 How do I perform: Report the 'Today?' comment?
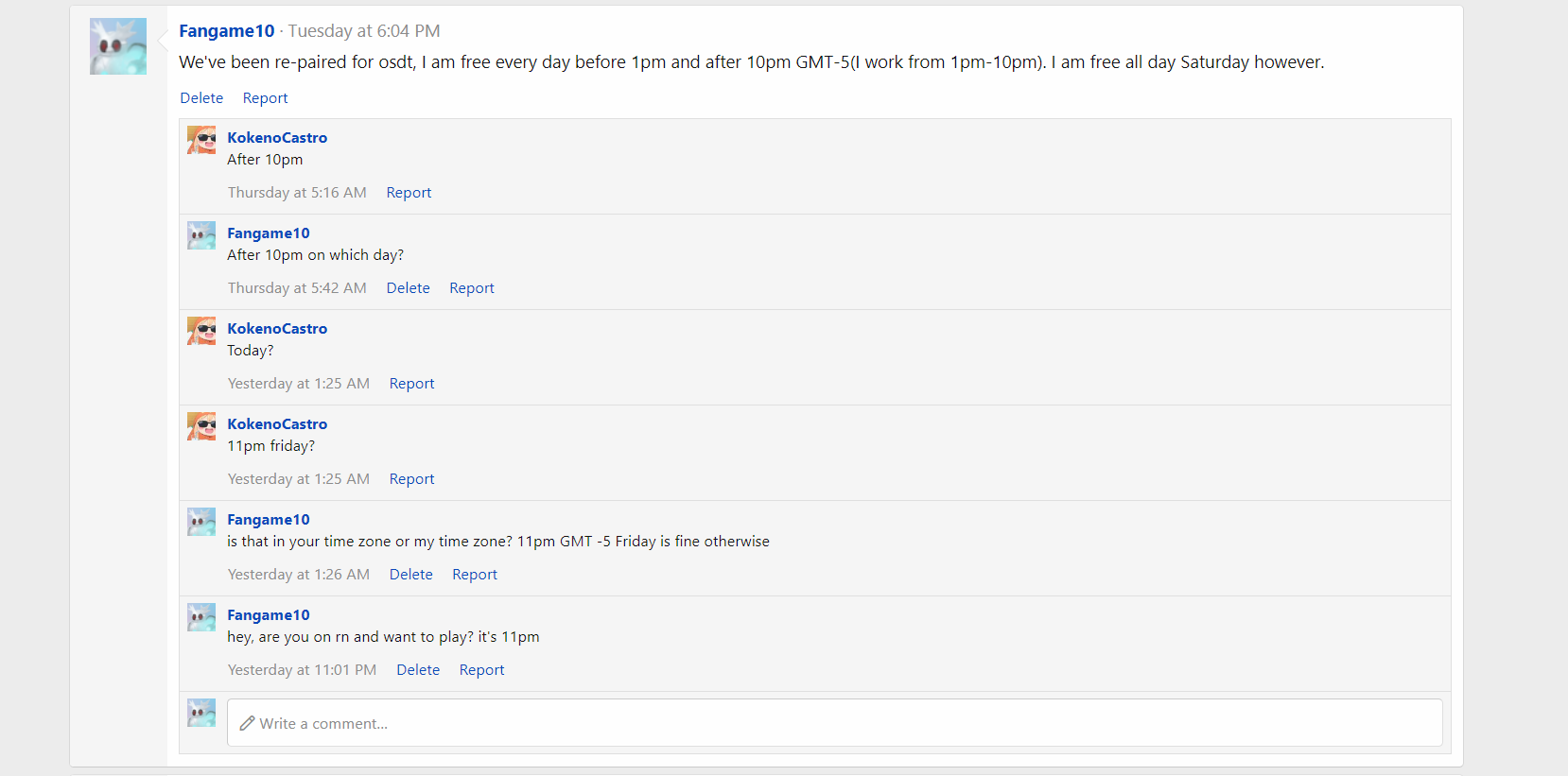coord(411,384)
